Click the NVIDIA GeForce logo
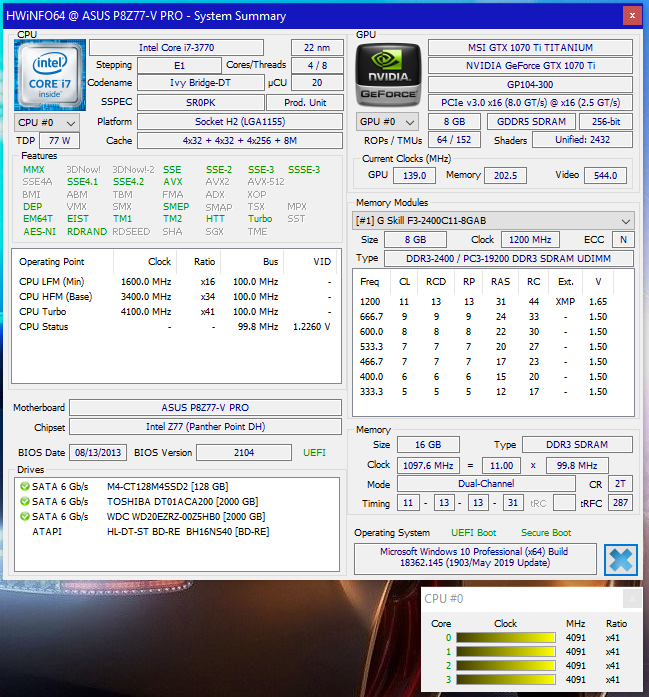 389,75
